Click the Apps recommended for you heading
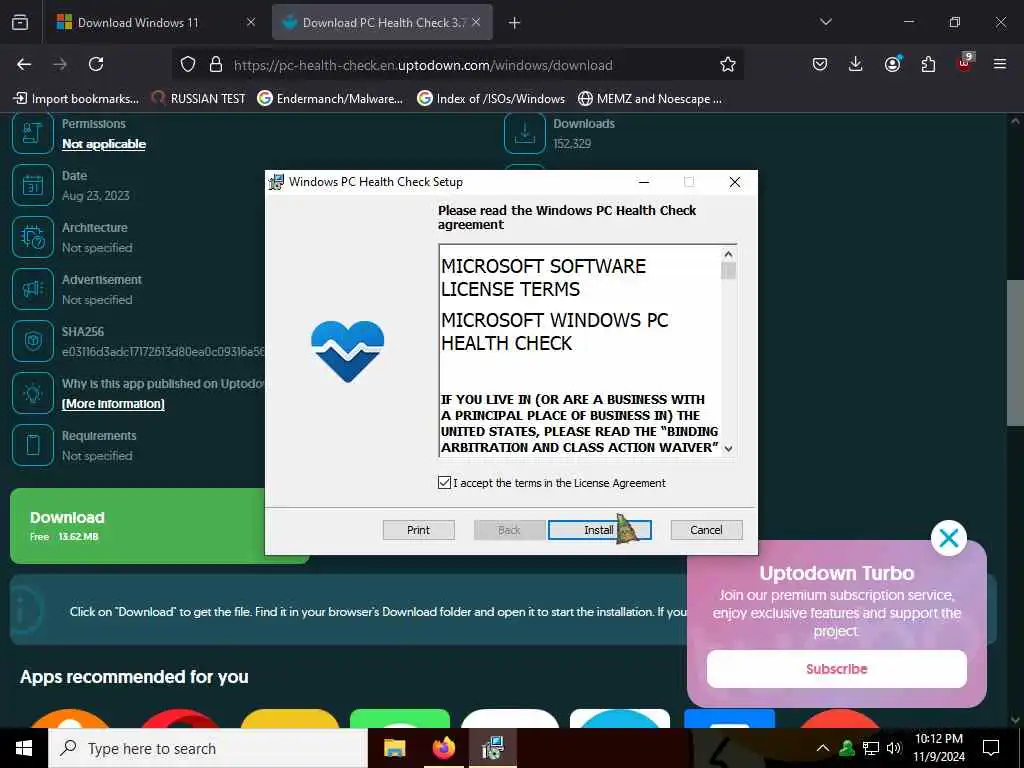Screen dimensions: 1024x768 pyautogui.click(x=134, y=677)
